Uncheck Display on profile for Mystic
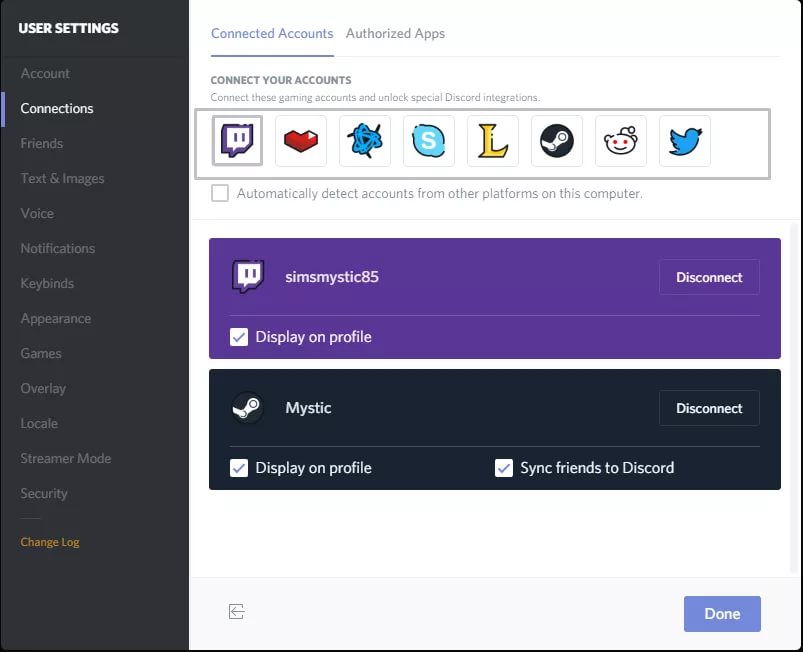The height and width of the screenshot is (652, 803). coord(239,468)
